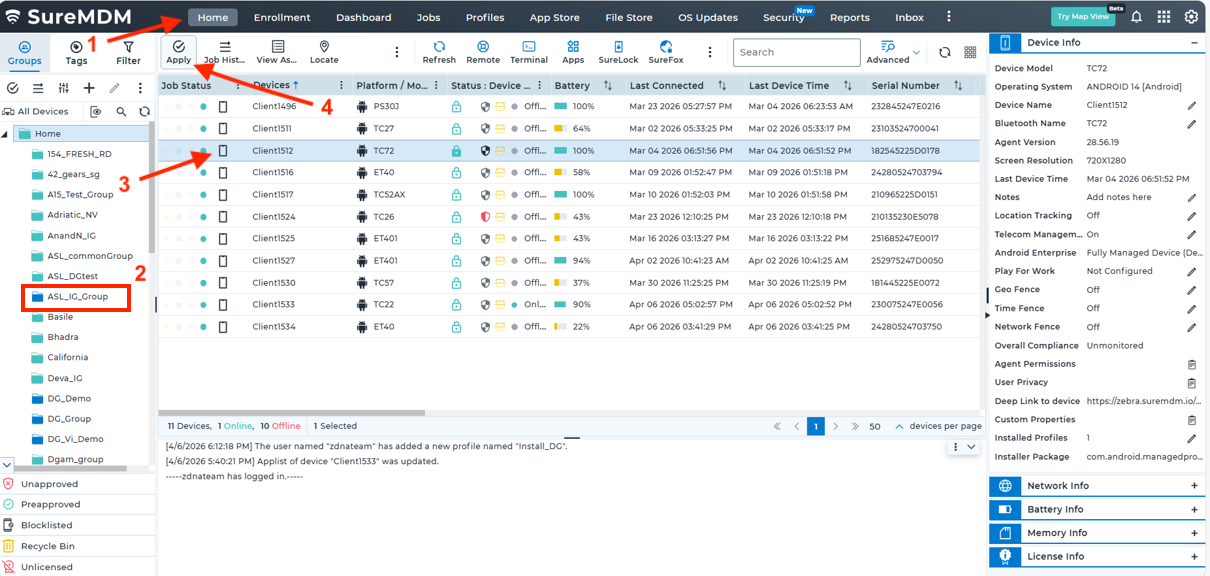Expand the Battery Info panel
1210x576 pixels.
(1194, 509)
